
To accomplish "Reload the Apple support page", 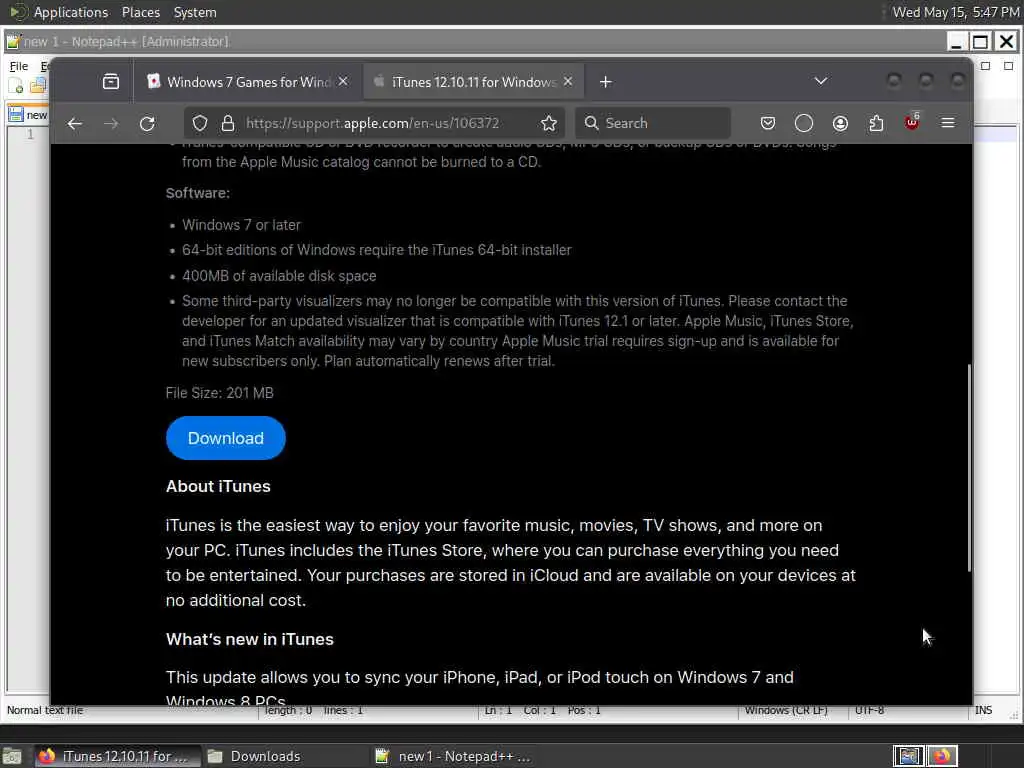I will tap(148, 123).
